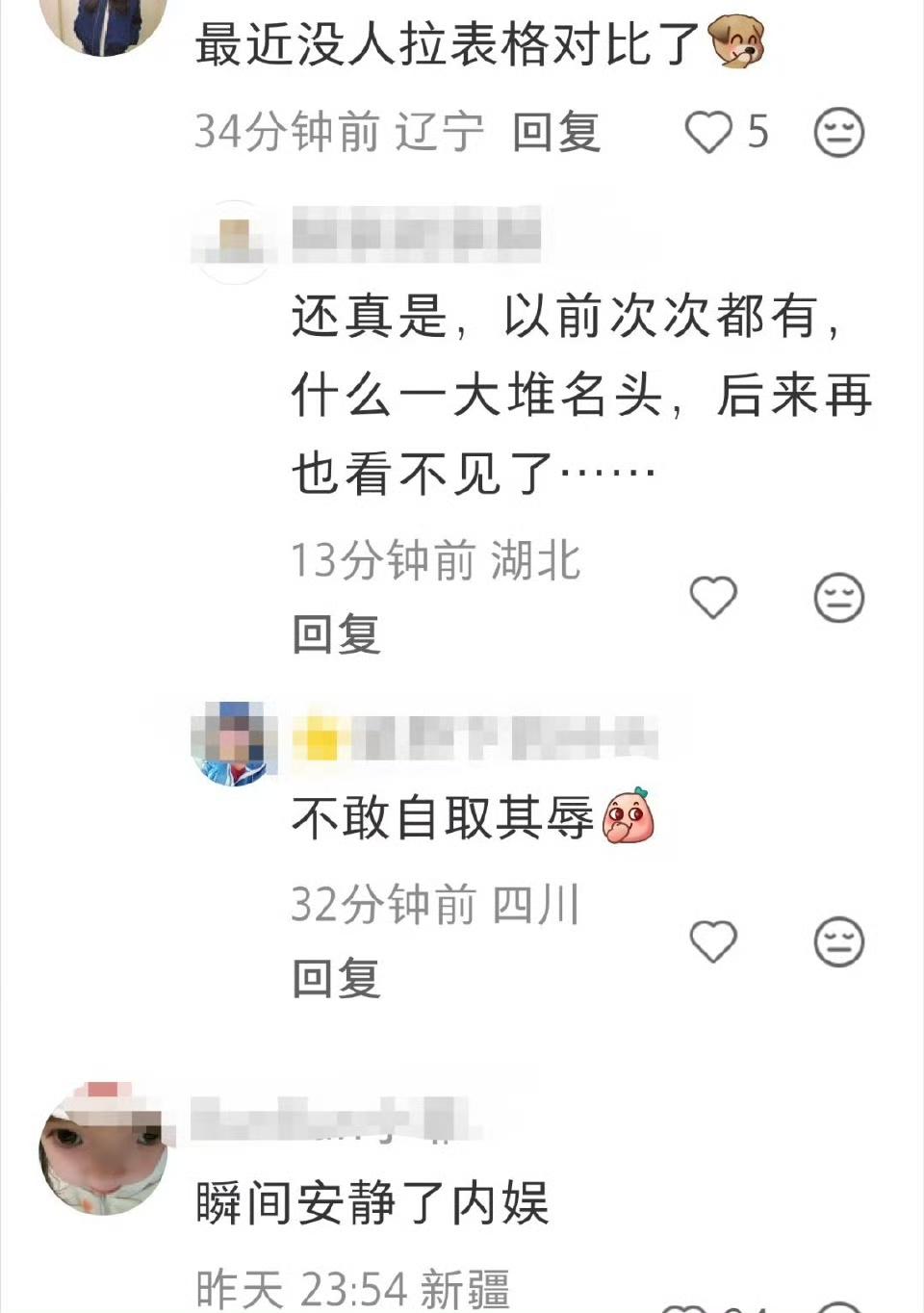Reply to the Hubei comment
This screenshot has width=924, height=1313.
[x=337, y=634]
